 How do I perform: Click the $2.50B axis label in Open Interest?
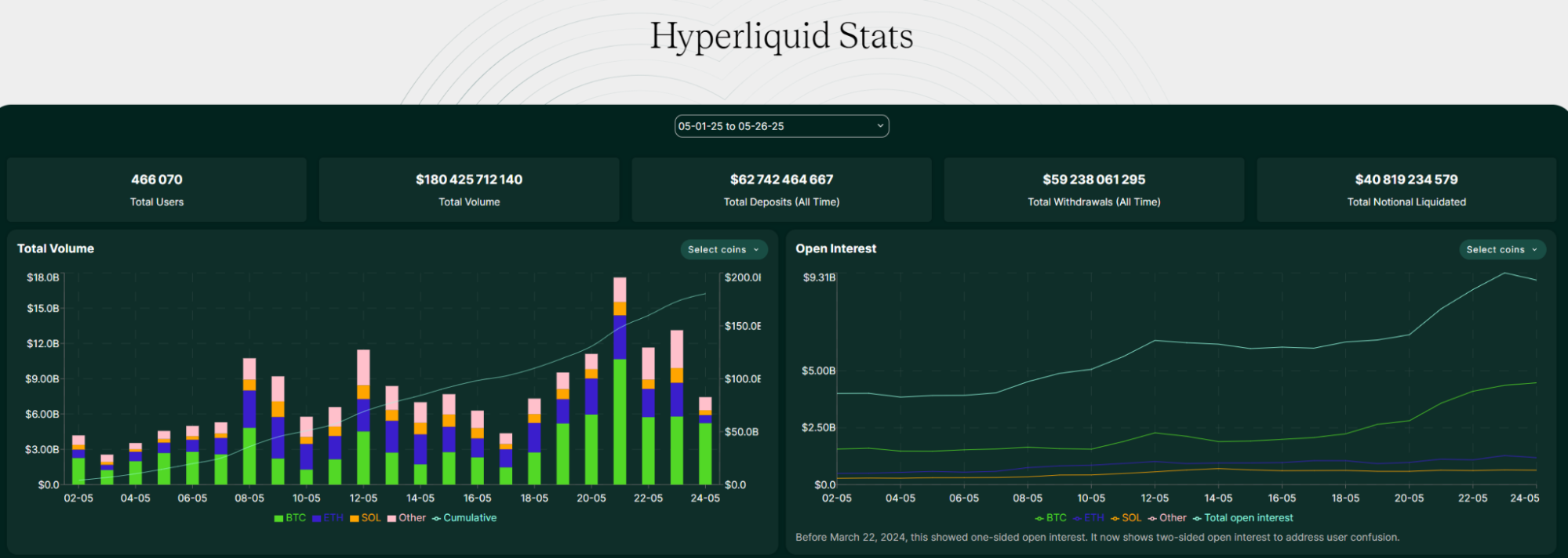coord(818,427)
